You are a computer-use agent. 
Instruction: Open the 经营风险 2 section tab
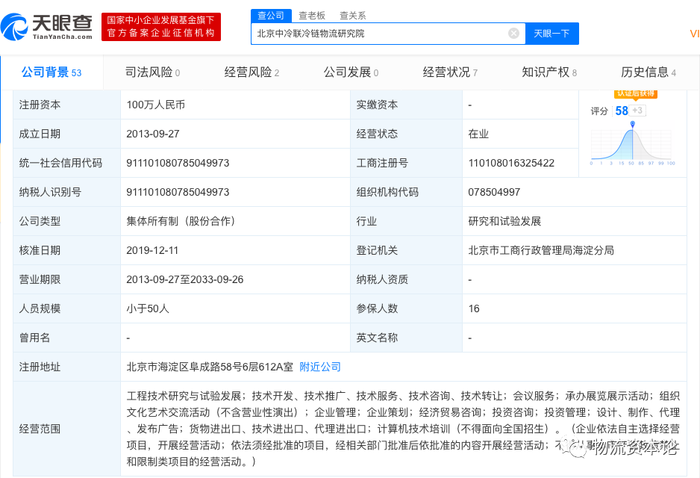pyautogui.click(x=251, y=72)
